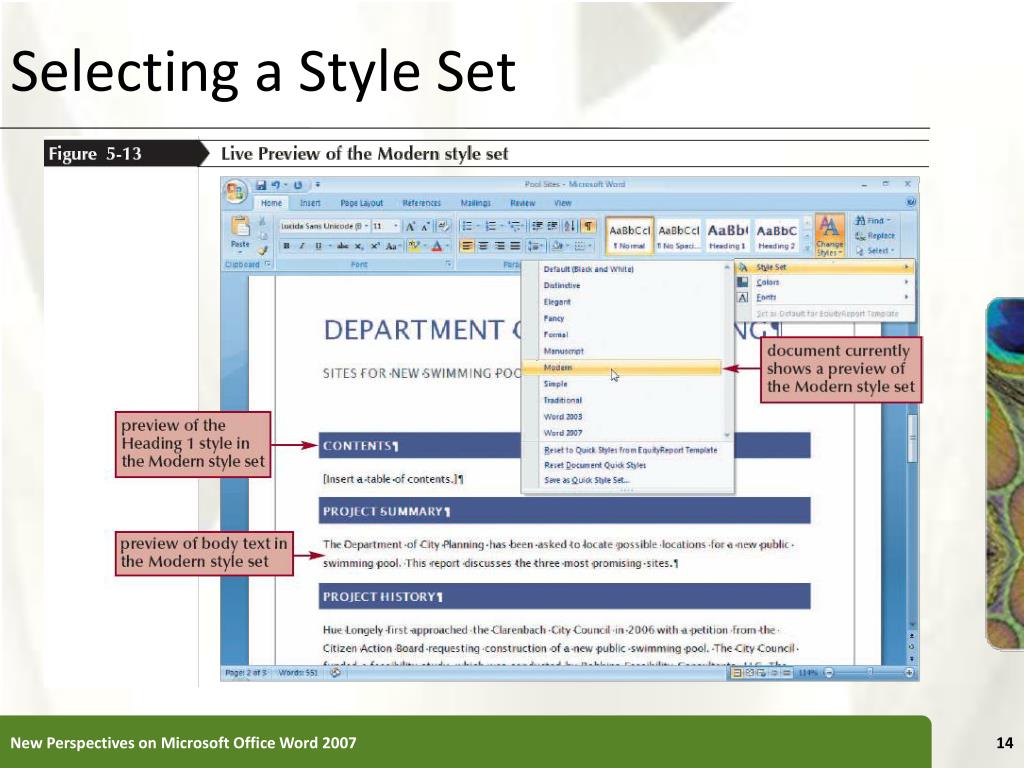Toggle superscript formatting
1024x768 pixels.
(376, 246)
